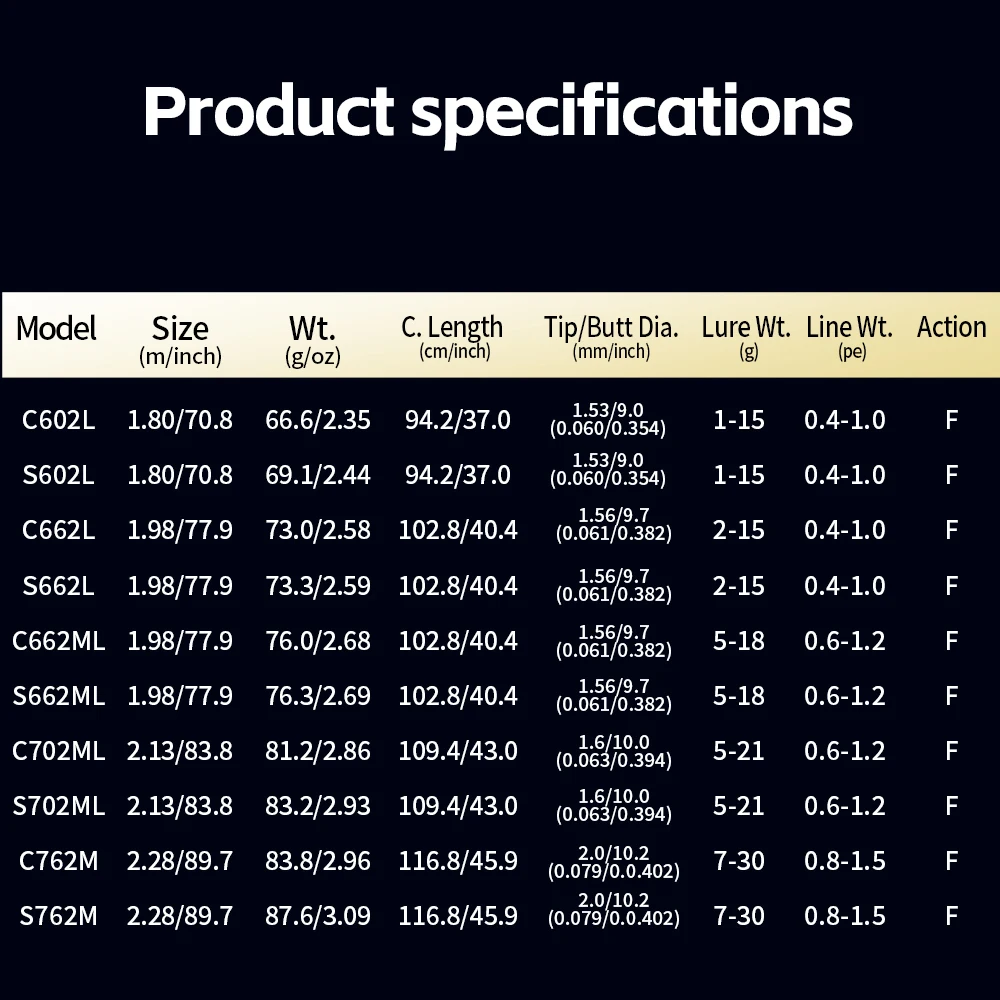Select the Action column header
This screenshot has width=1000, height=1000.
point(952,327)
